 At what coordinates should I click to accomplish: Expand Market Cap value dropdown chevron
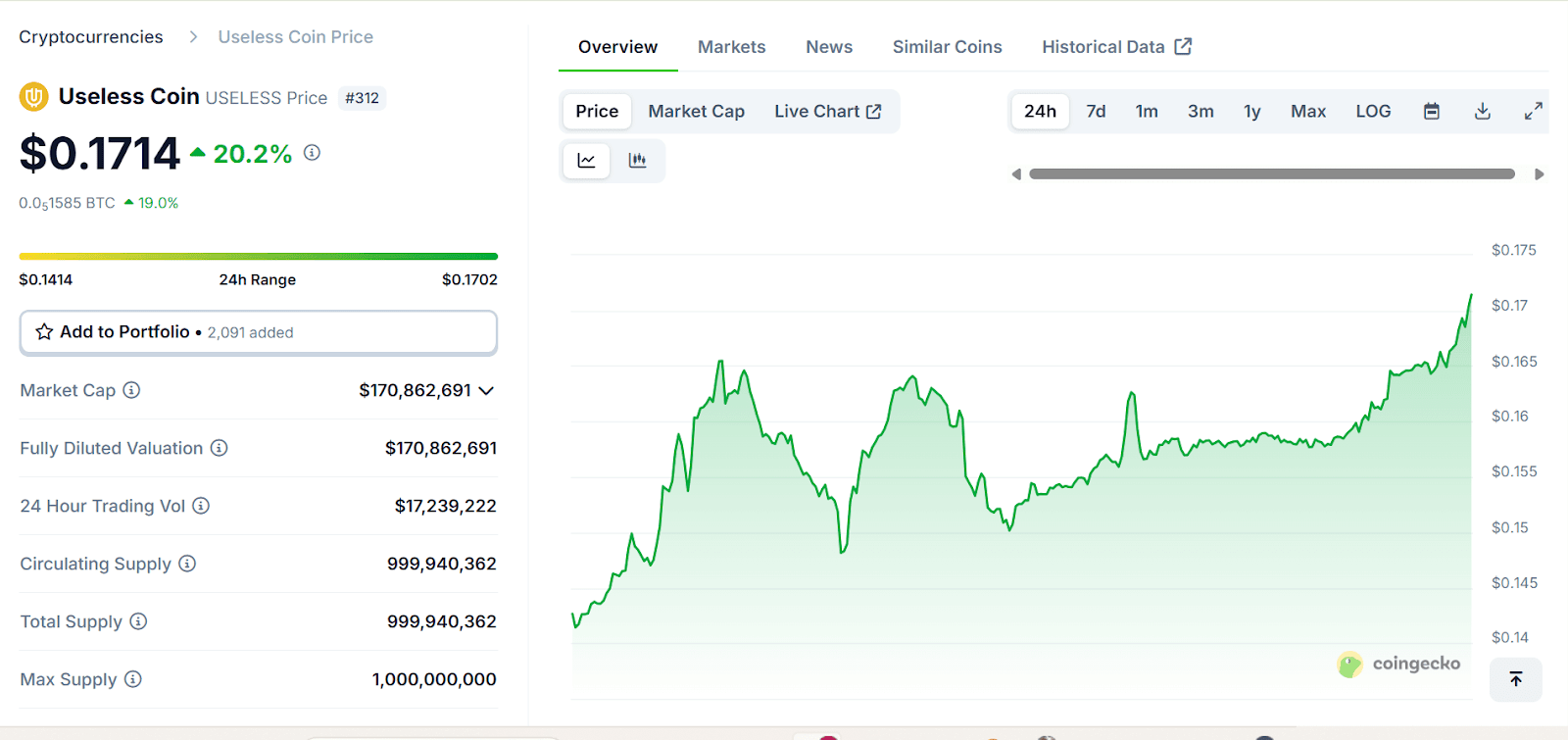(486, 390)
